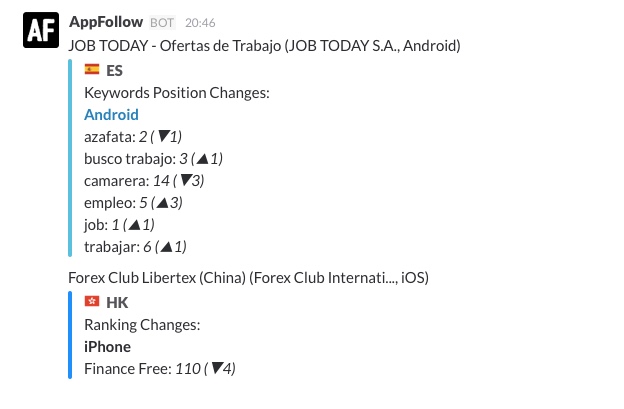Click the Finance Free ranking line
Image resolution: width=624 pixels, height=409 pixels.
tap(160, 368)
